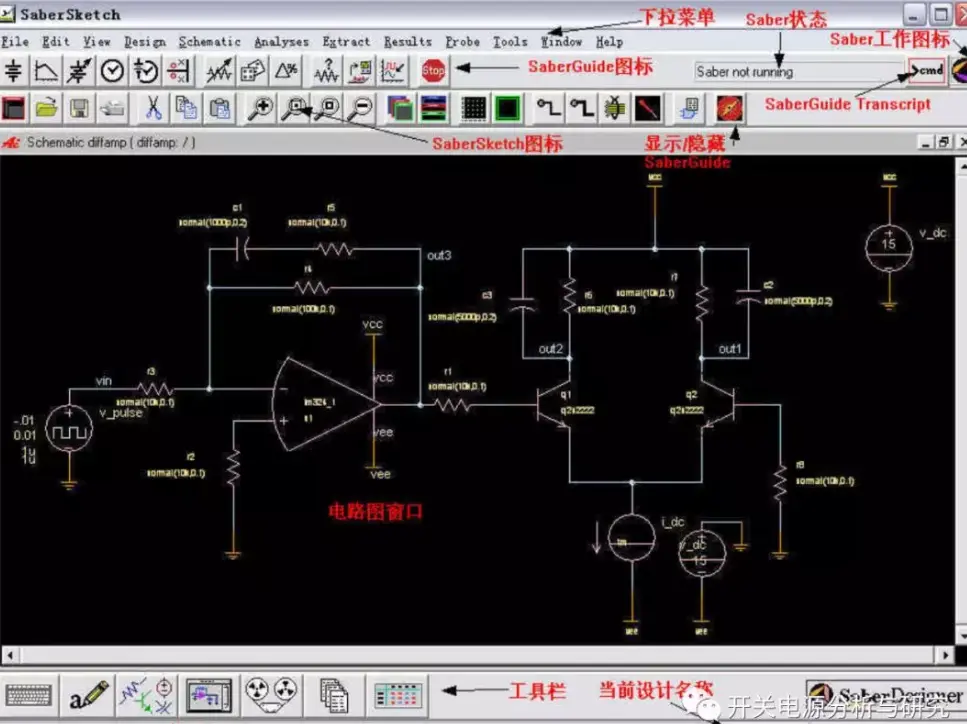
Task: Run DC operating point analysis icon
Action: click(14, 72)
